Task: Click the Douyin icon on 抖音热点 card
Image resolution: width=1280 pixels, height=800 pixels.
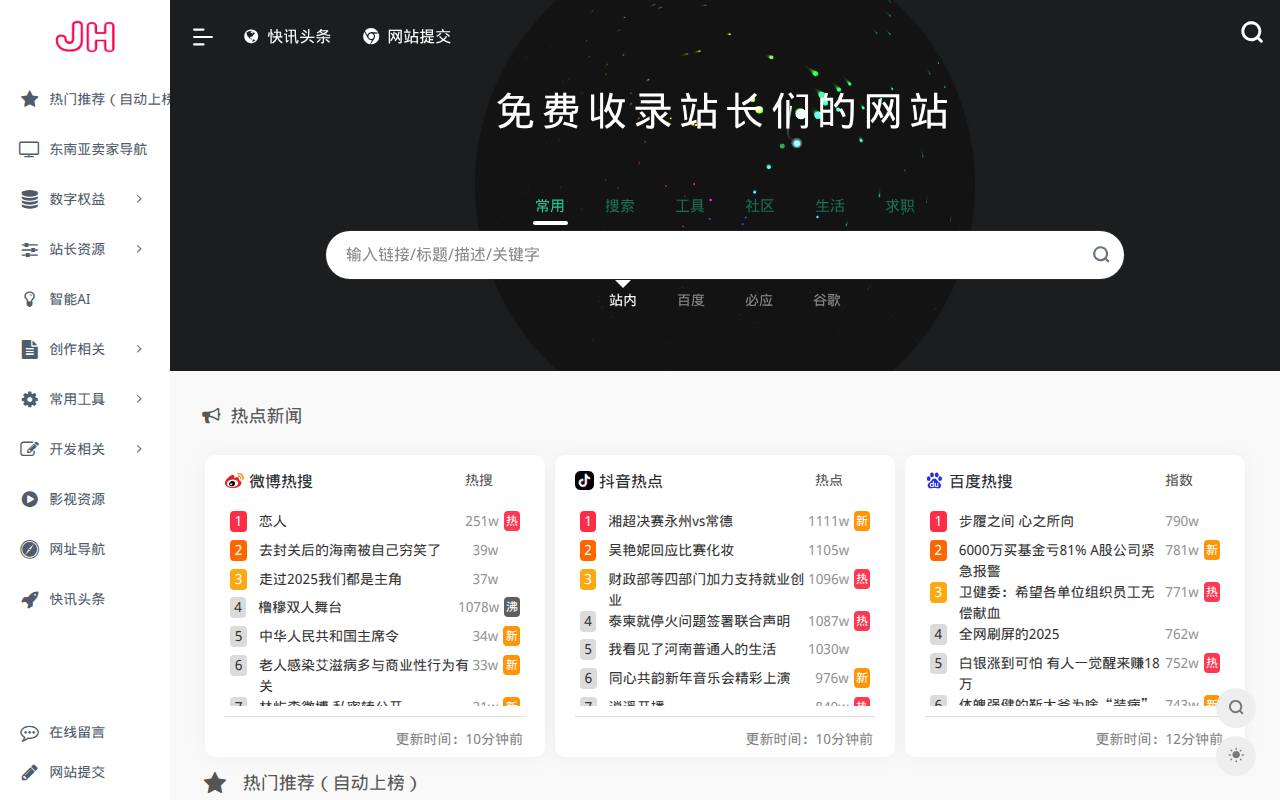Action: pyautogui.click(x=583, y=480)
